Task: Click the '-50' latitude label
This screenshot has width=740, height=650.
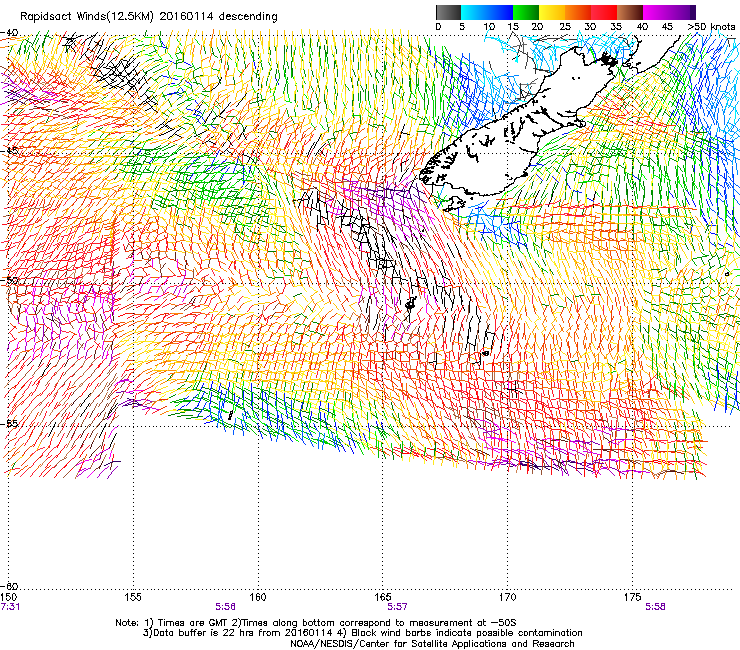Action: pyautogui.click(x=9, y=280)
